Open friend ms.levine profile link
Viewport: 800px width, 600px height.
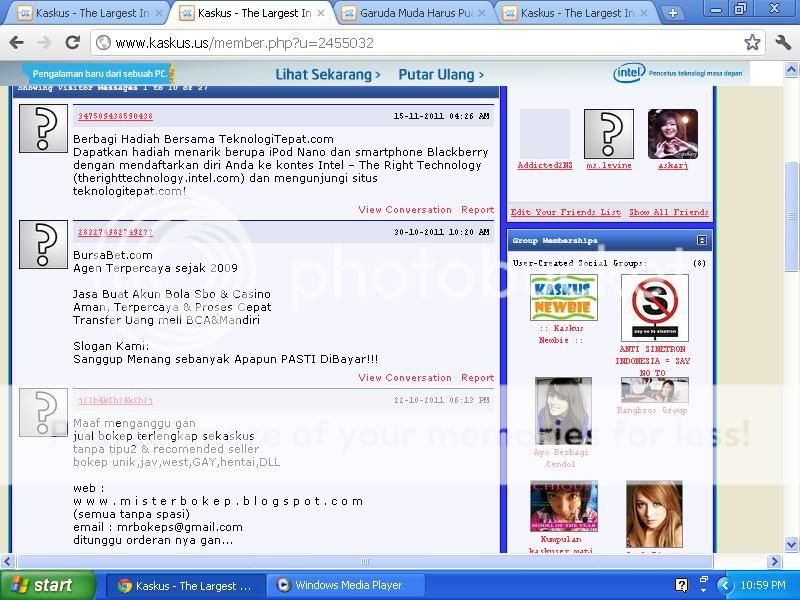coord(609,165)
